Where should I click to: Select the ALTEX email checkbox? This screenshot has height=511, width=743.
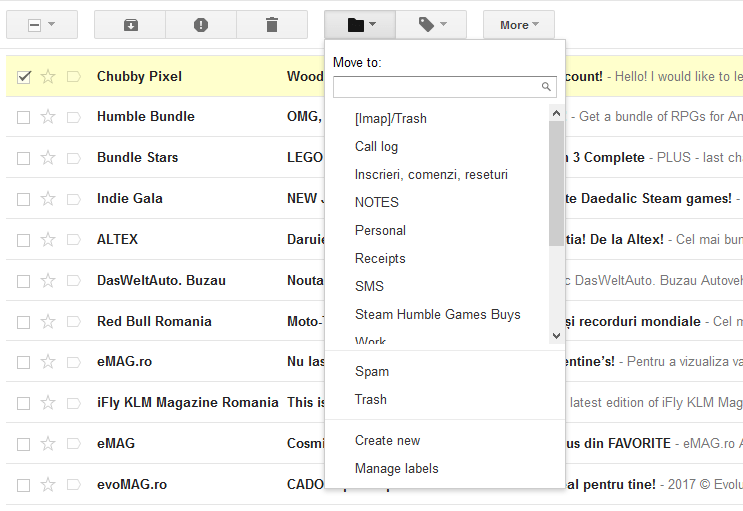click(x=24, y=240)
